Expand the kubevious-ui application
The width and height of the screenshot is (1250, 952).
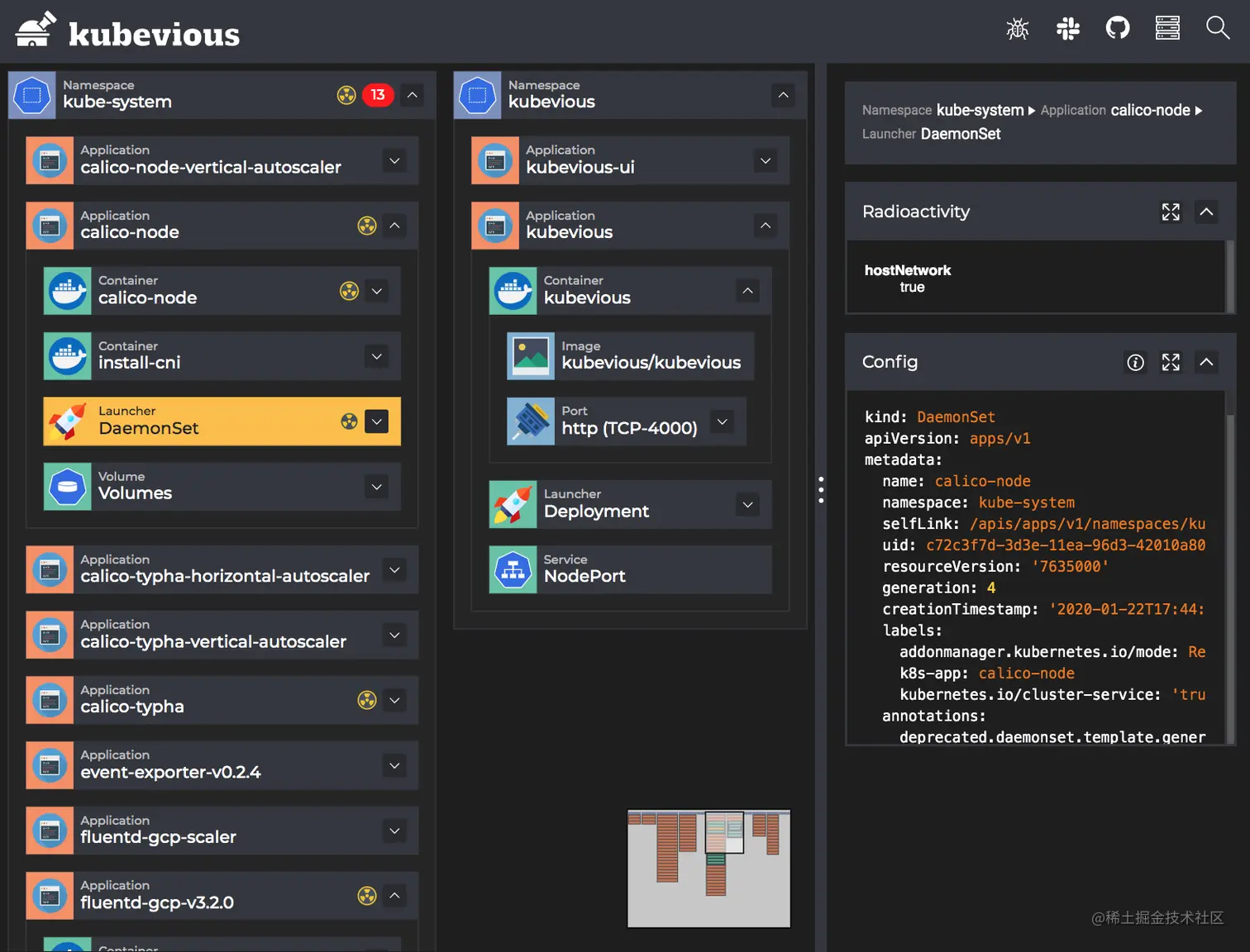[766, 160]
